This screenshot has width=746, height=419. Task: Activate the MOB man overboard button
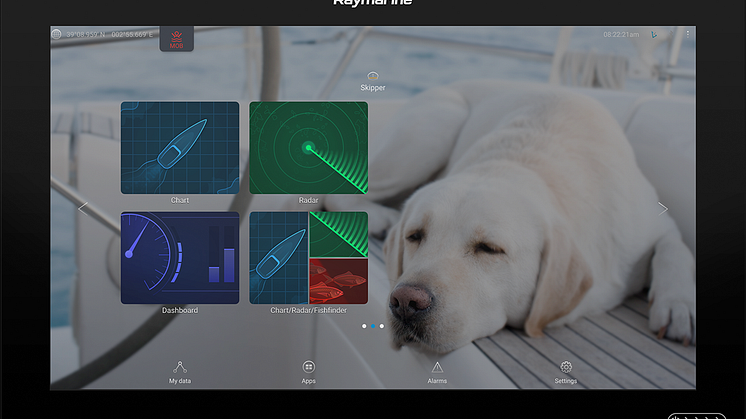point(177,39)
